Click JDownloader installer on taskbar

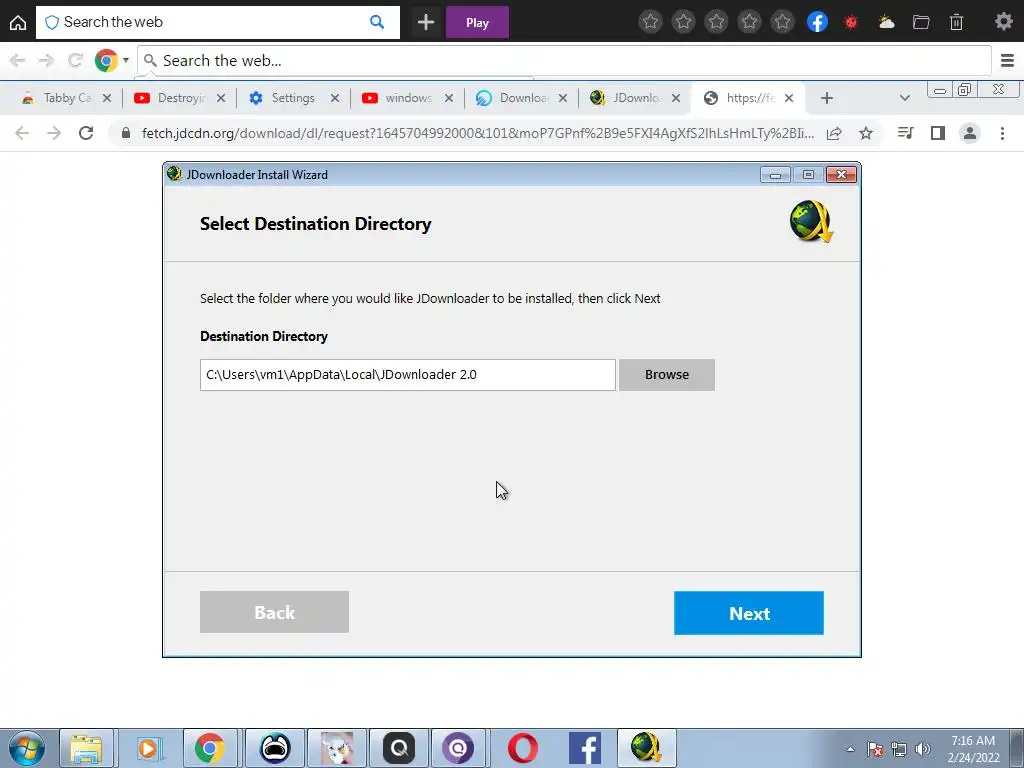click(646, 748)
